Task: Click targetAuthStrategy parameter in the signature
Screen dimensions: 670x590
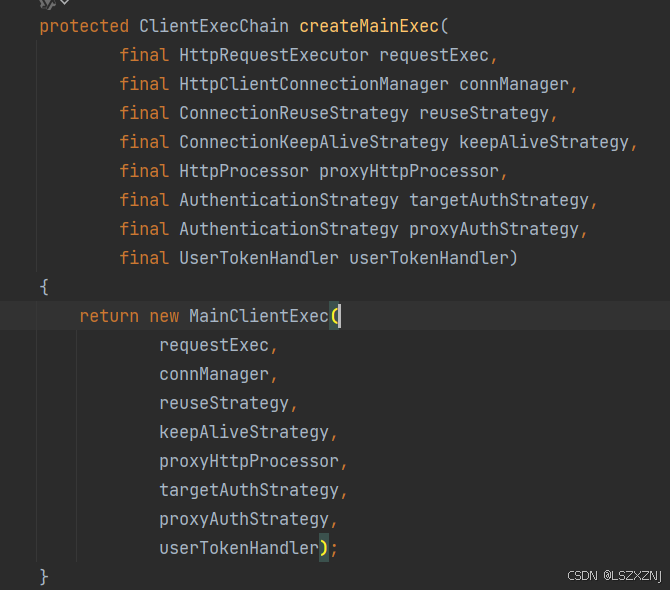Action: [499, 201]
